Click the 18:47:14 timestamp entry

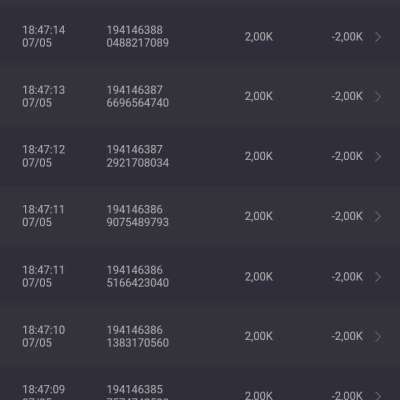(44, 36)
